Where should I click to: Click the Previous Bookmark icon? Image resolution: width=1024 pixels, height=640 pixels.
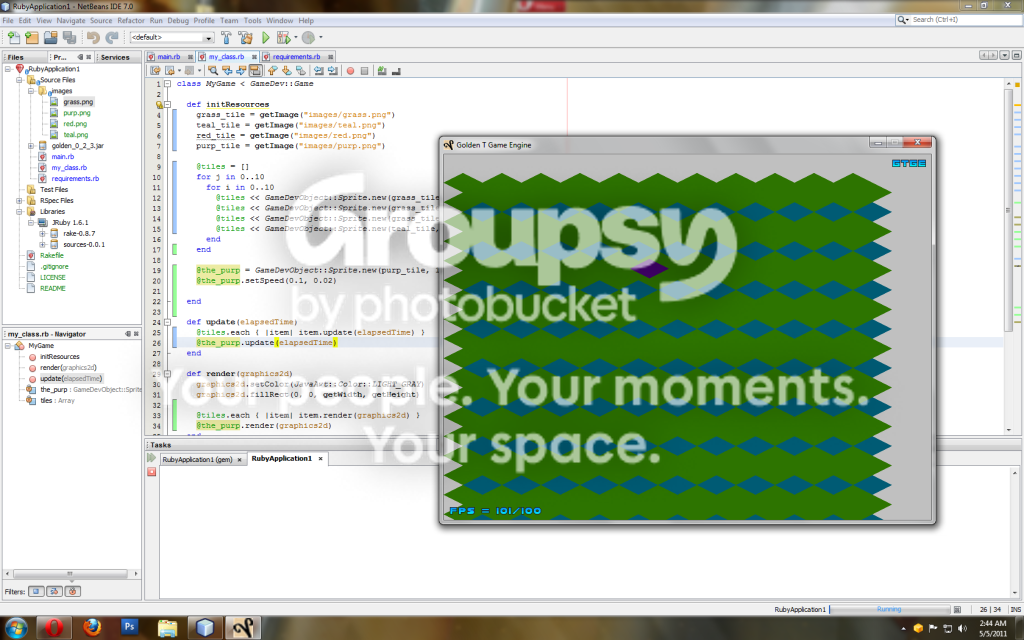pyautogui.click(x=272, y=71)
